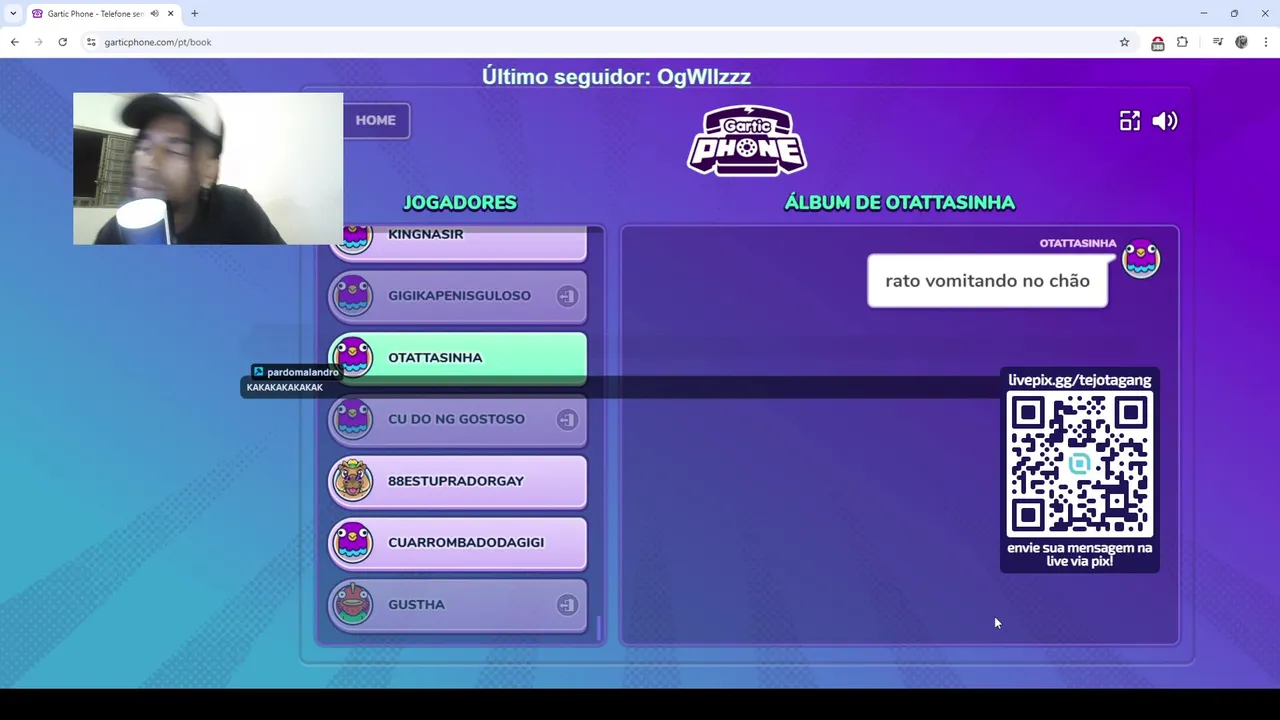This screenshot has height=720, width=1280.
Task: Open the Chrome three-dot menu
Action: tap(1266, 42)
